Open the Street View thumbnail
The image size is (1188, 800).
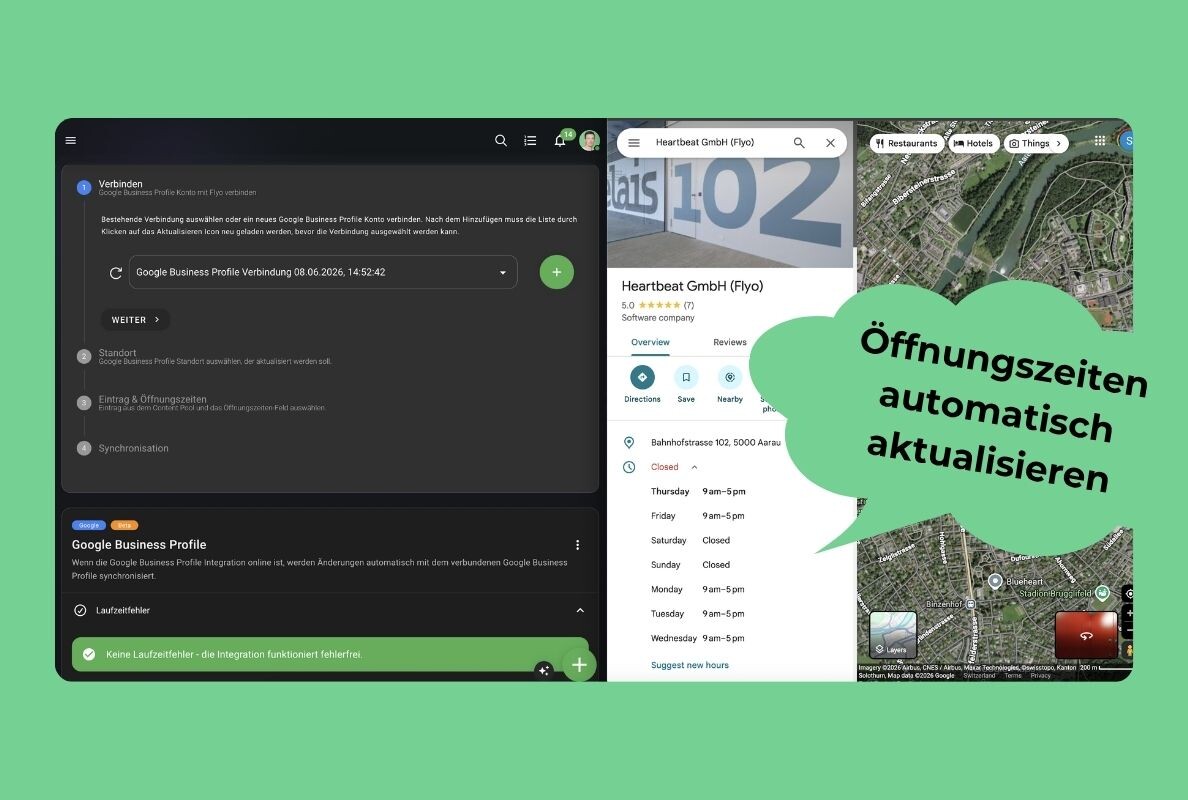tap(1086, 635)
